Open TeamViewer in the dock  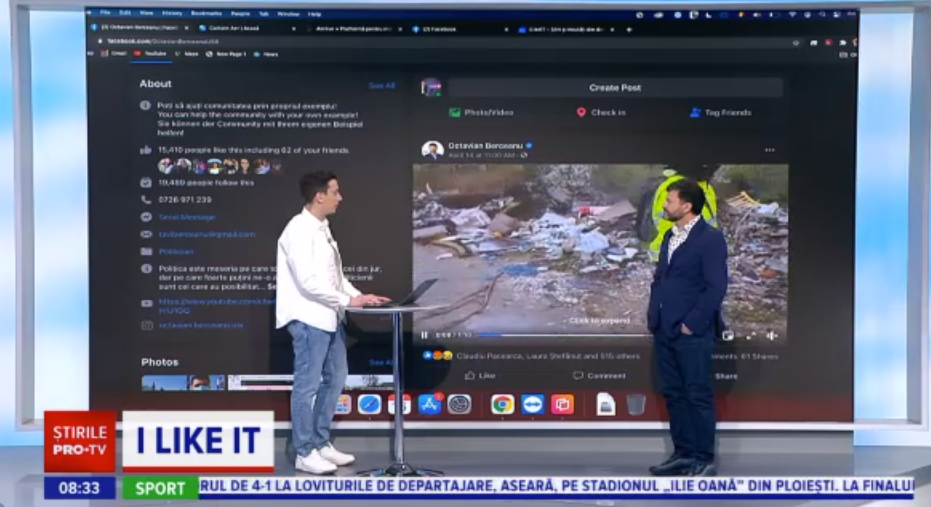click(x=532, y=404)
